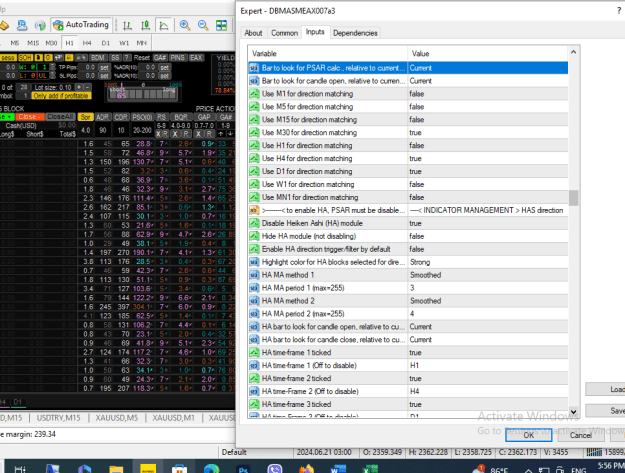Click the R button under the GAP column
The width and height of the screenshot is (625, 473).
coord(208,134)
